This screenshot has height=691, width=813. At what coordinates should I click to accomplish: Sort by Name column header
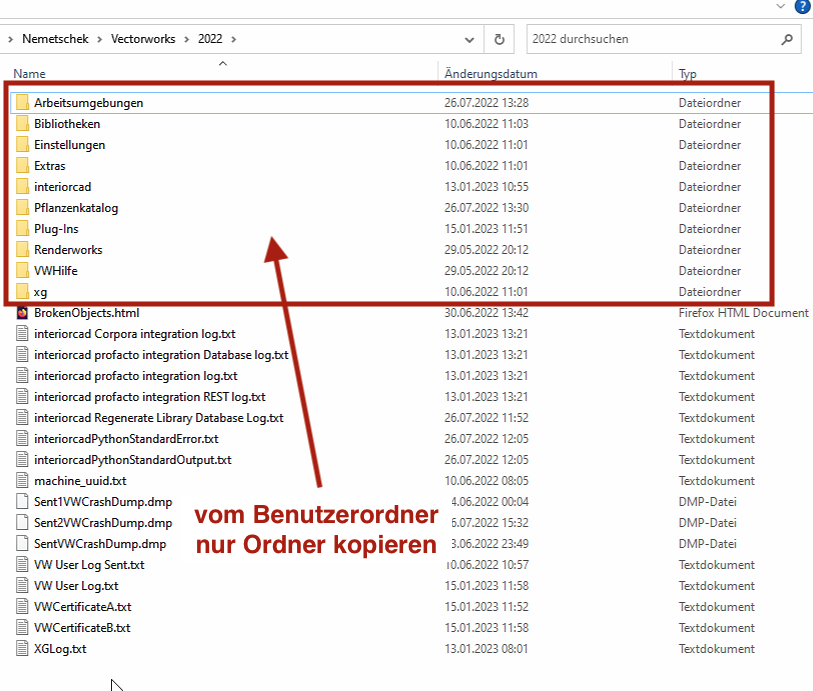point(30,74)
